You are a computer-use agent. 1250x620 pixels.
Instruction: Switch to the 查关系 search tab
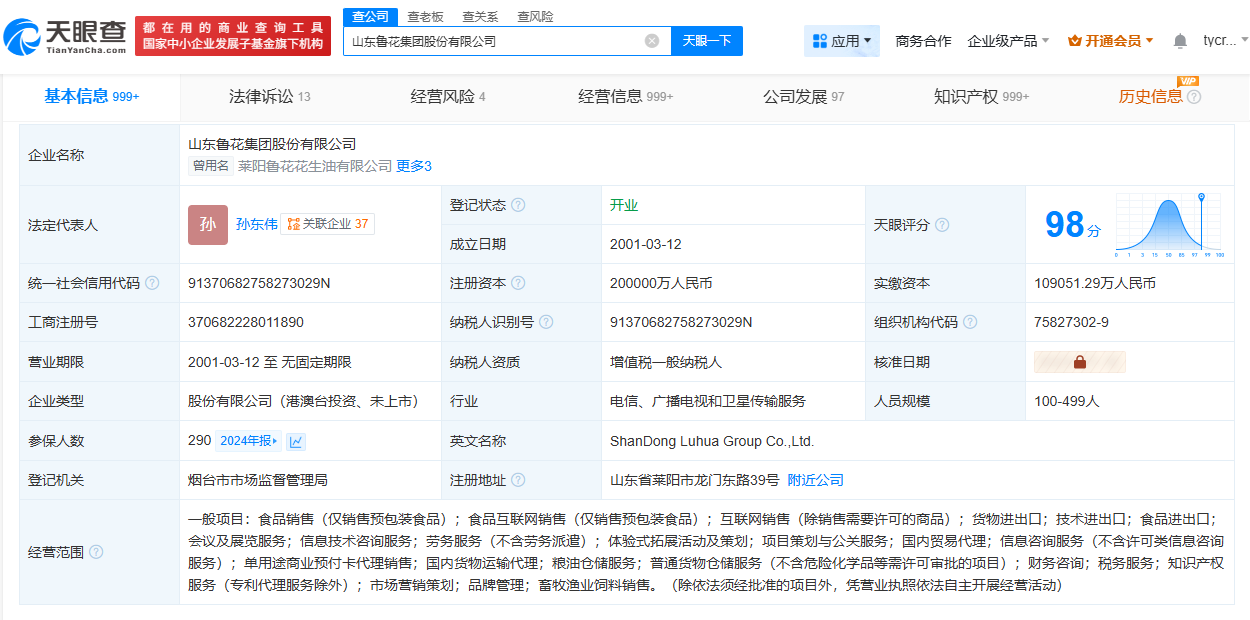(x=480, y=16)
